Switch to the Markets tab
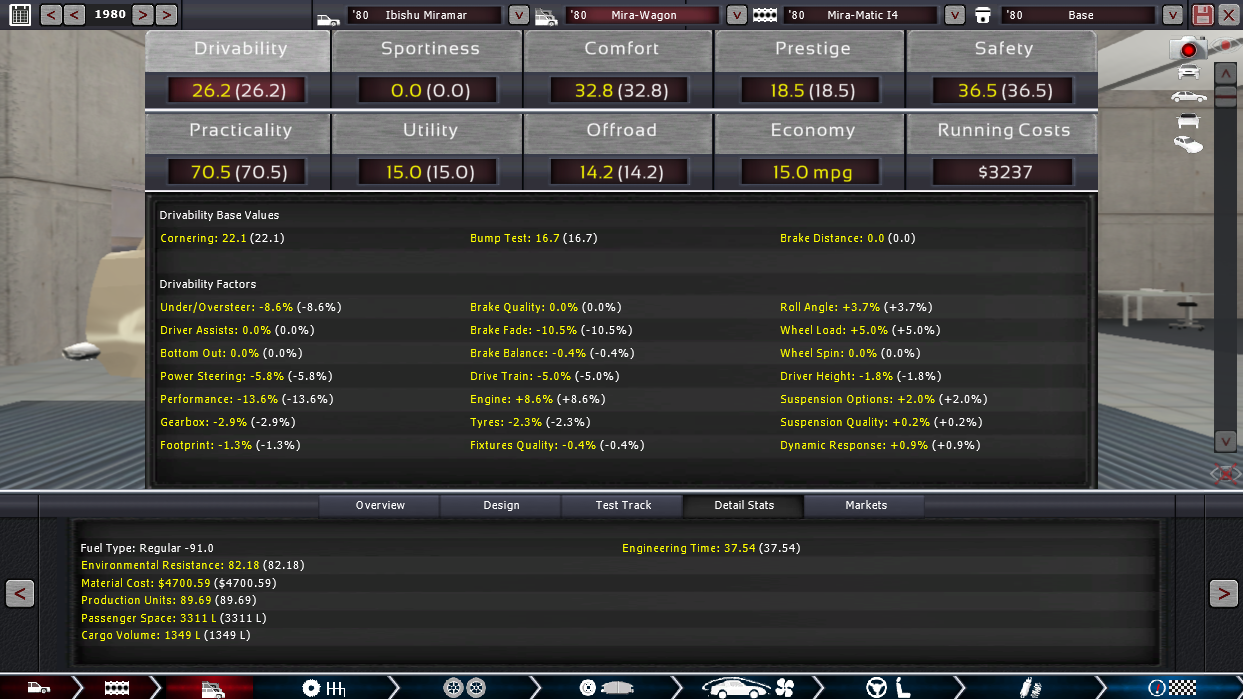 (x=866, y=506)
